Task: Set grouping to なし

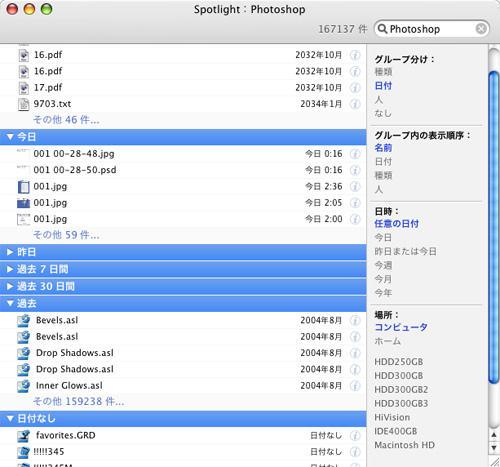Action: (383, 113)
